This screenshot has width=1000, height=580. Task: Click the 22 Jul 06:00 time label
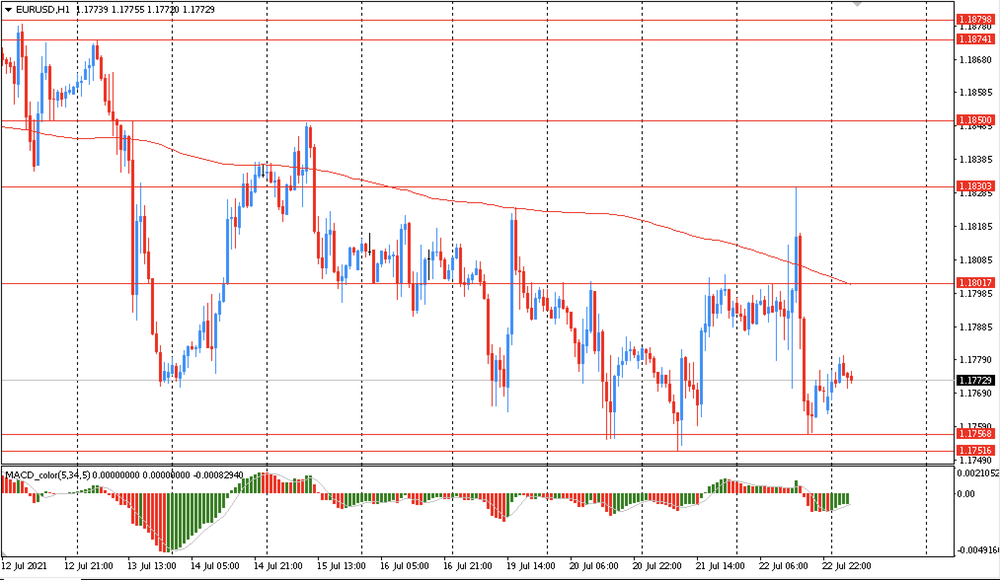pyautogui.click(x=783, y=566)
